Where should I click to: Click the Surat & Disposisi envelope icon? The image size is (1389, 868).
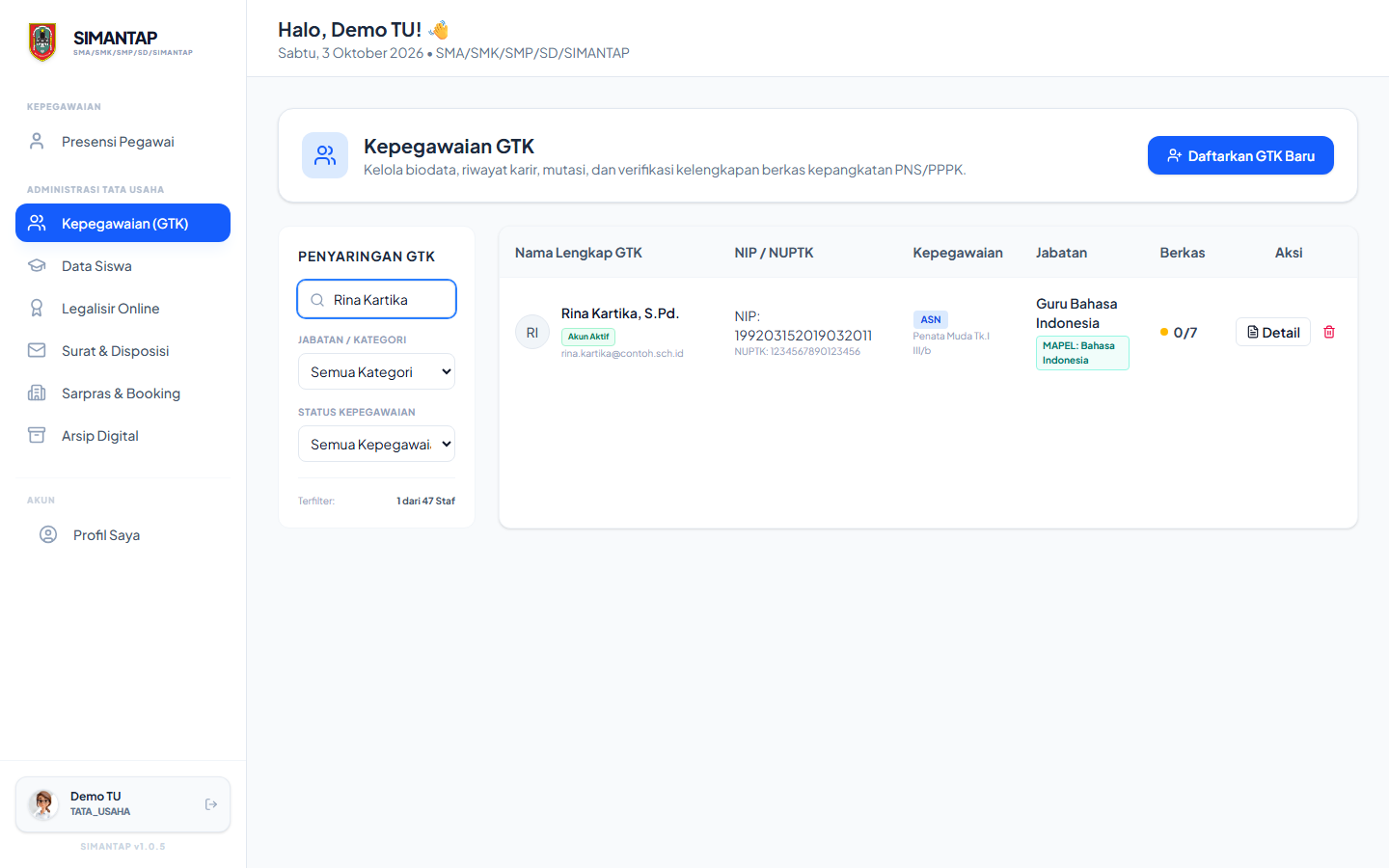coord(37,350)
